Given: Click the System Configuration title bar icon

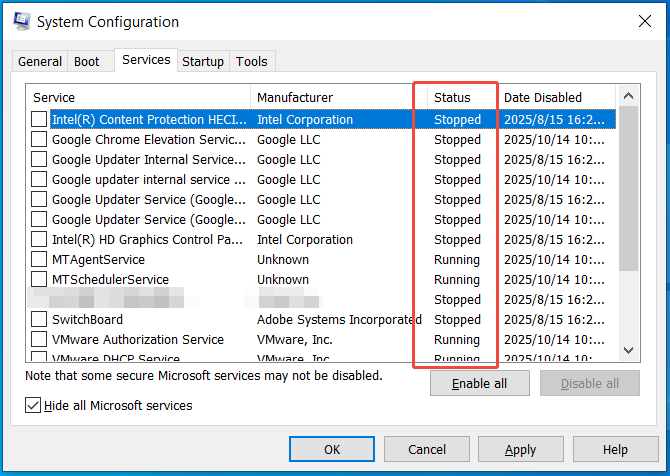Looking at the screenshot, I should 21,21.
